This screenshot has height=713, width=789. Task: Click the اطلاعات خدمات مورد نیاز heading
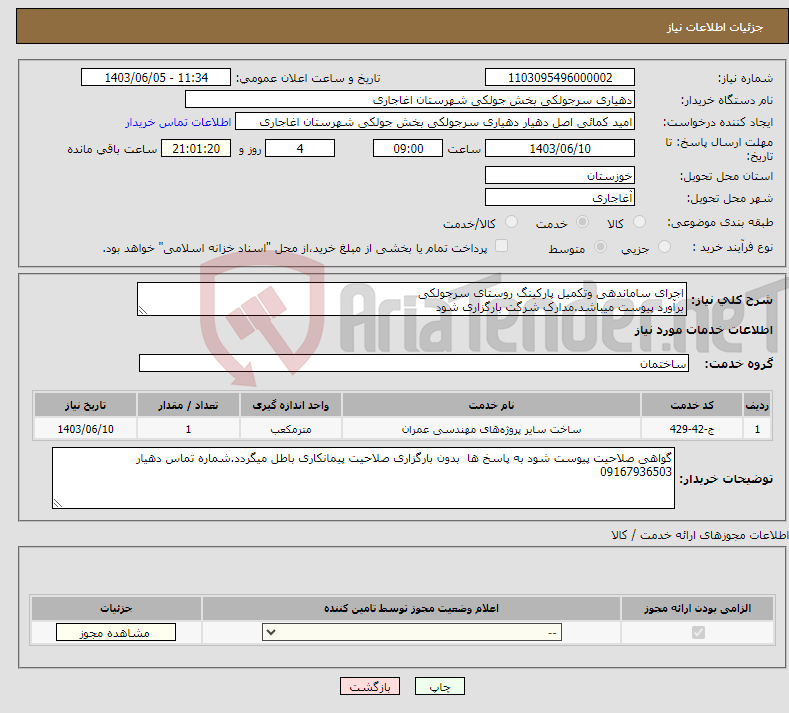[x=703, y=330]
